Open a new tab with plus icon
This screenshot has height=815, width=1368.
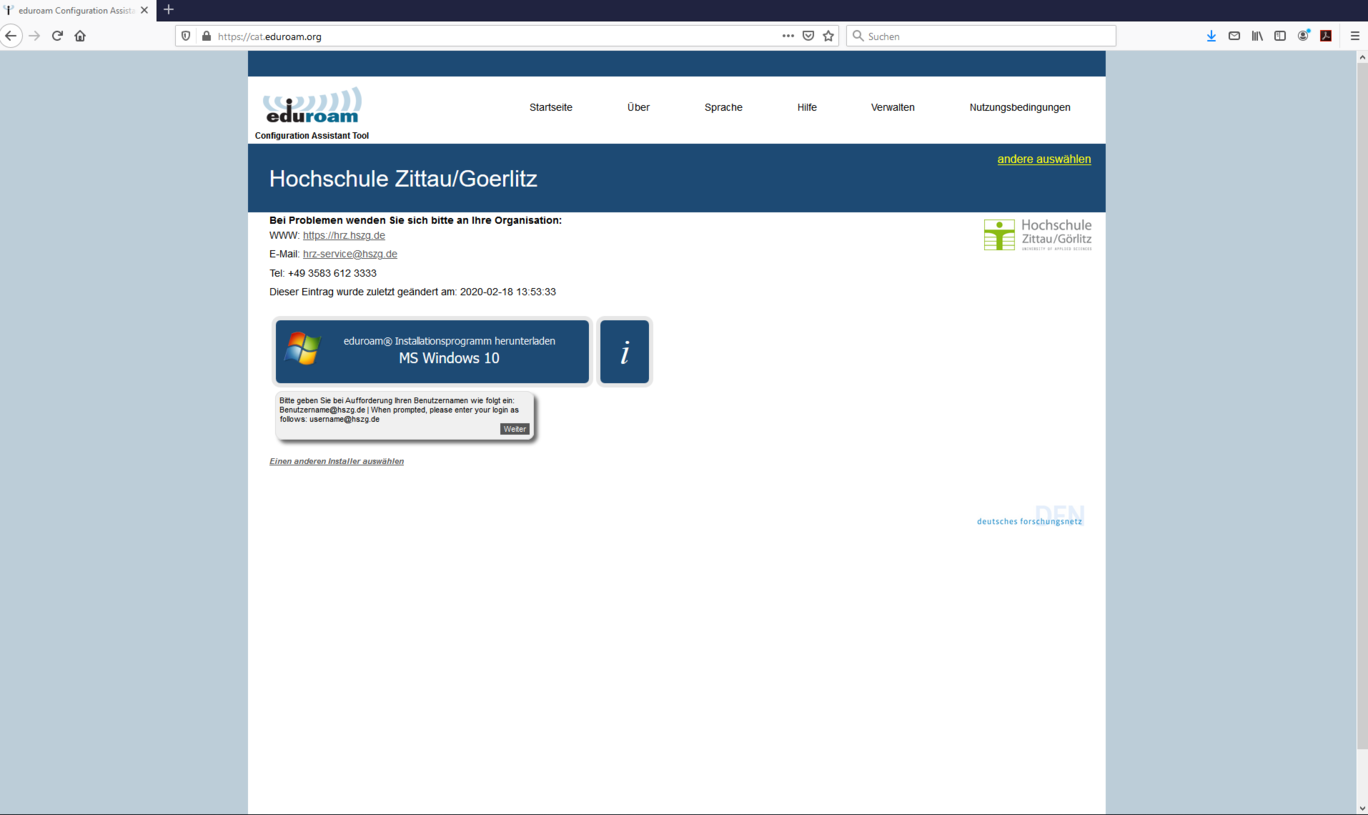(168, 10)
